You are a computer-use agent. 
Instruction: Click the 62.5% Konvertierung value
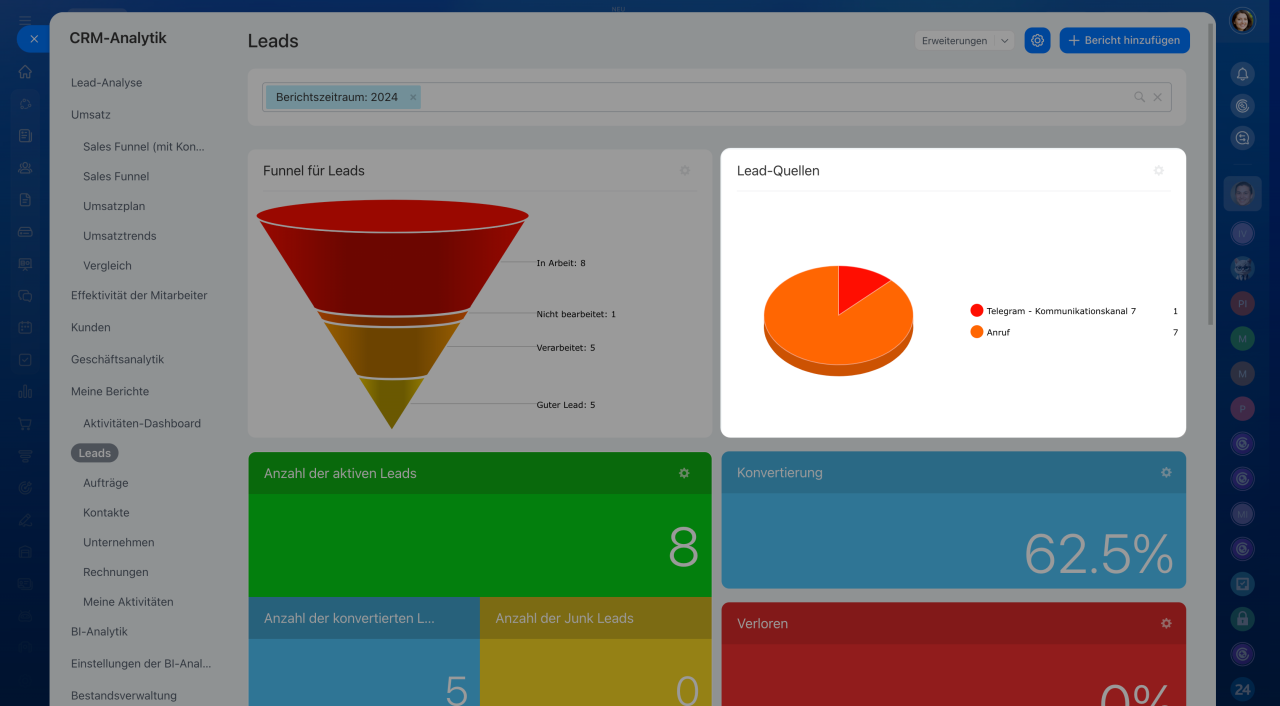[1099, 553]
